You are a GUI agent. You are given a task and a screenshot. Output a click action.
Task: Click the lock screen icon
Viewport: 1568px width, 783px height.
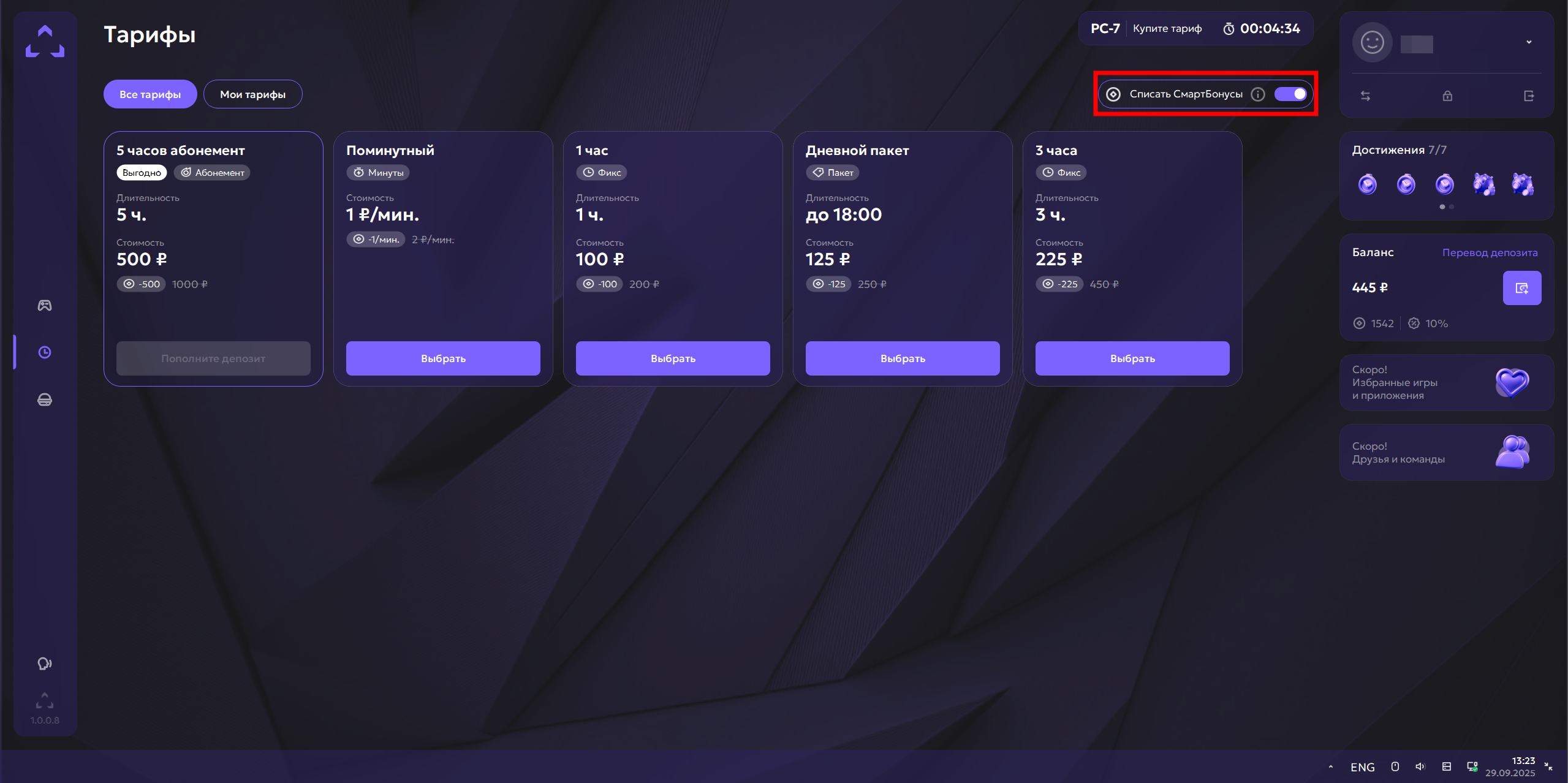tap(1447, 96)
